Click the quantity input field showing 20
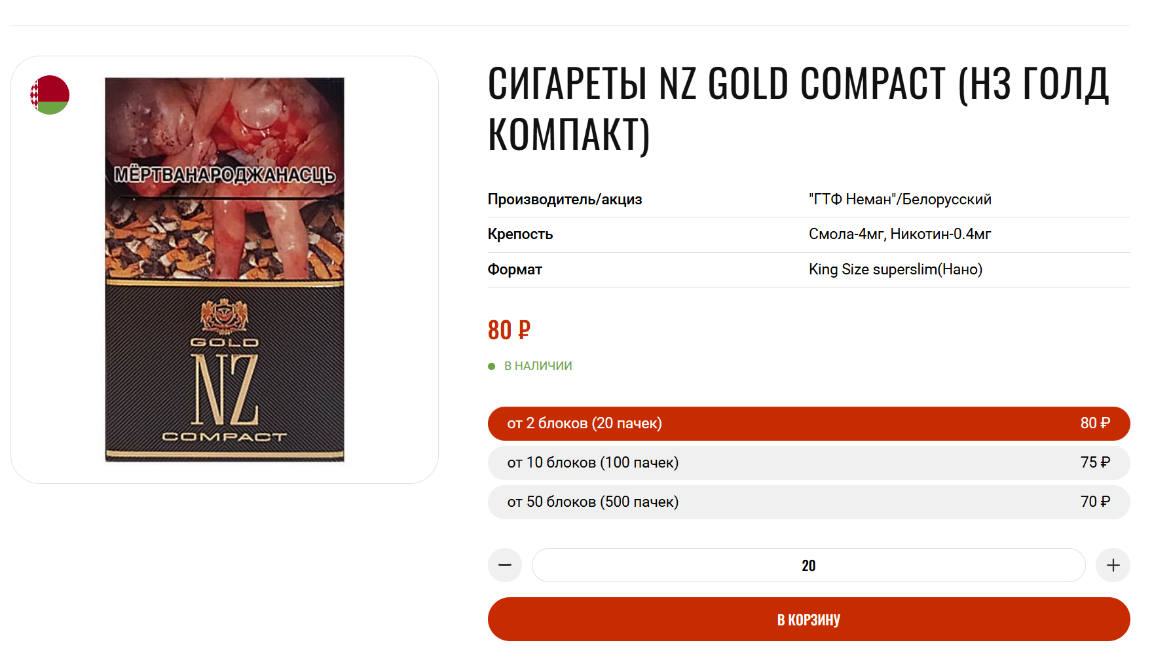 (x=809, y=565)
